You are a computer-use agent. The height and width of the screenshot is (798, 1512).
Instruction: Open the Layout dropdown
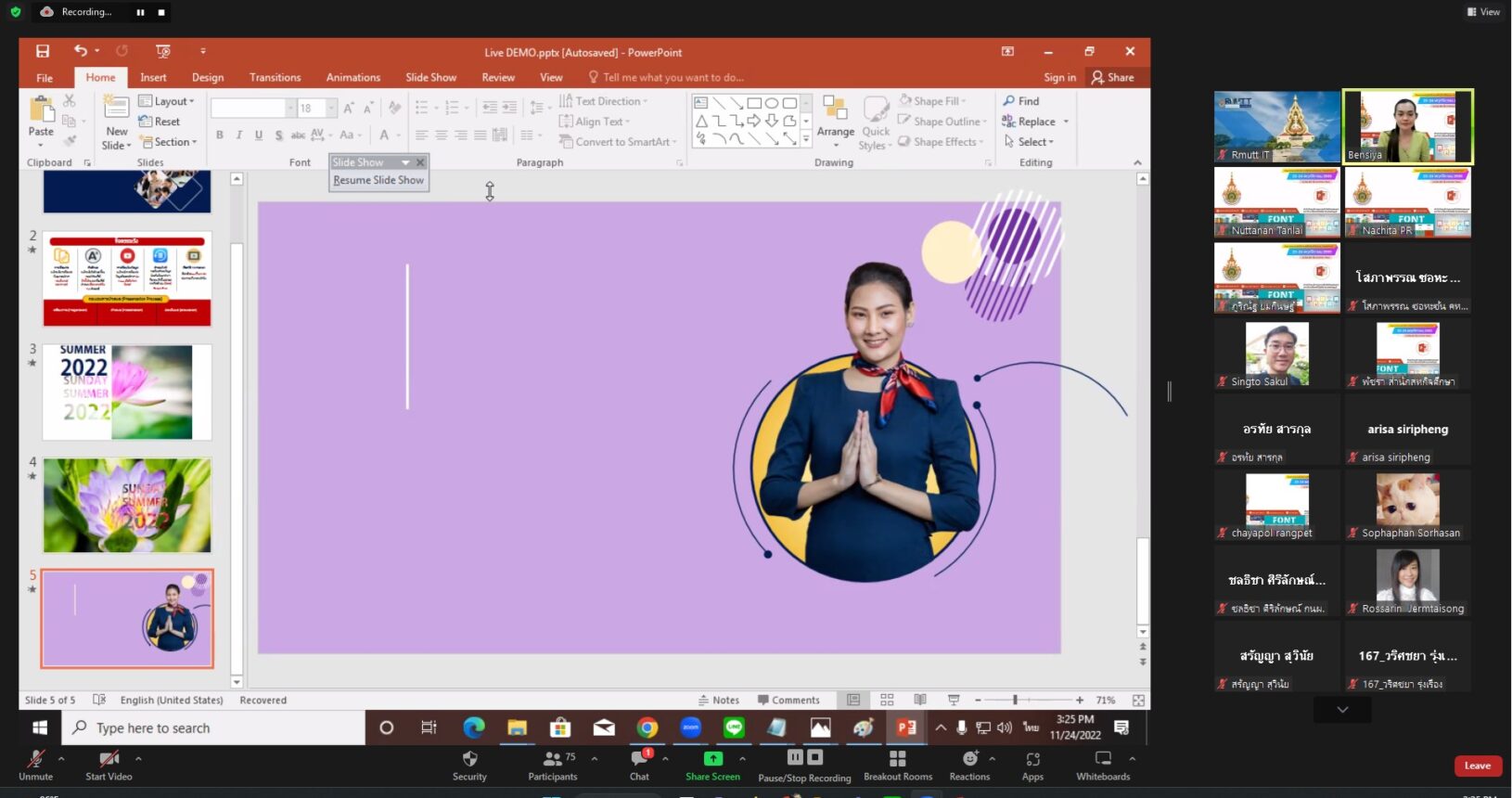pyautogui.click(x=167, y=101)
